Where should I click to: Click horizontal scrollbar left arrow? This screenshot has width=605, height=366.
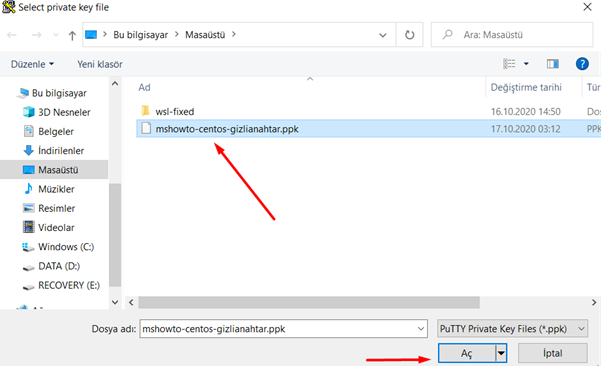[131, 302]
